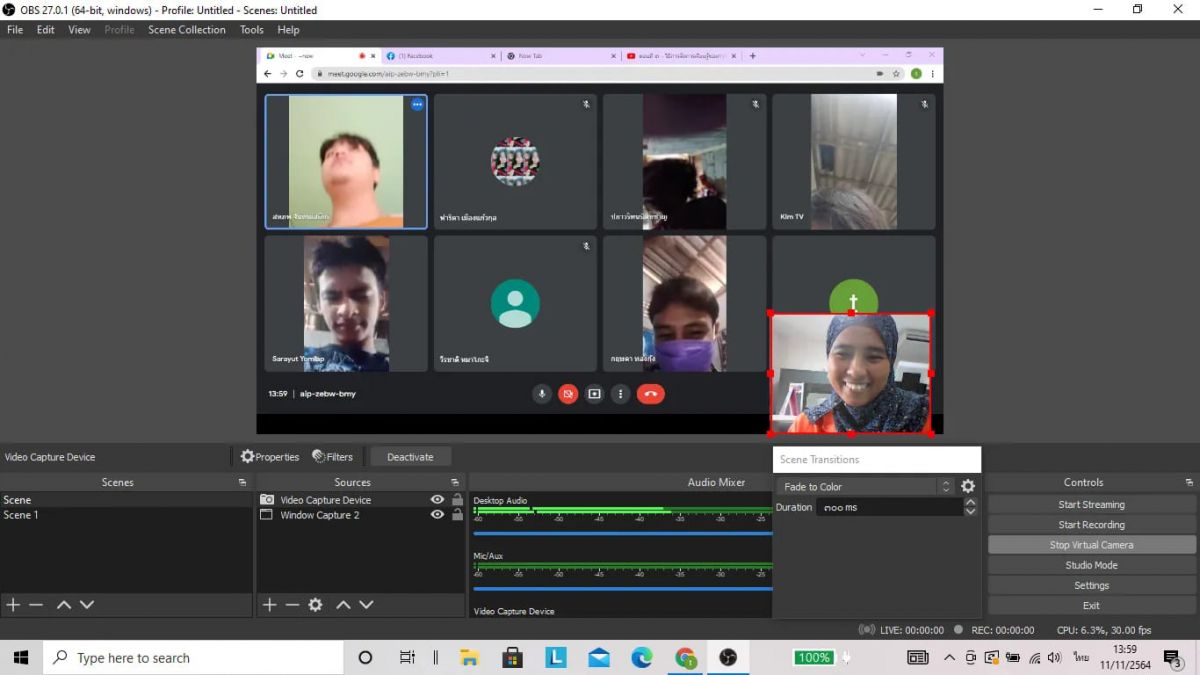Open the Scene Collection menu
Image resolution: width=1200 pixels, height=675 pixels.
(187, 30)
